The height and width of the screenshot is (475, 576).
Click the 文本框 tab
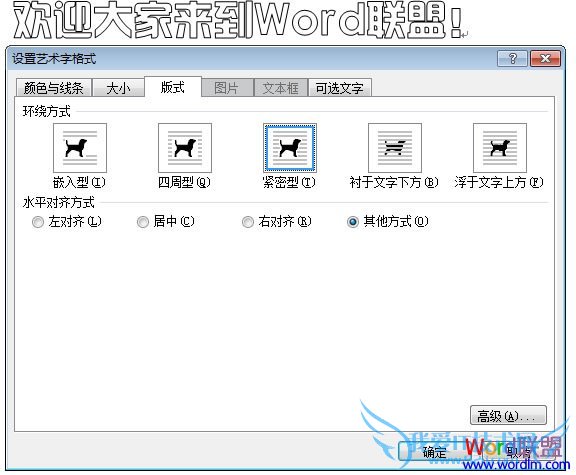click(281, 88)
